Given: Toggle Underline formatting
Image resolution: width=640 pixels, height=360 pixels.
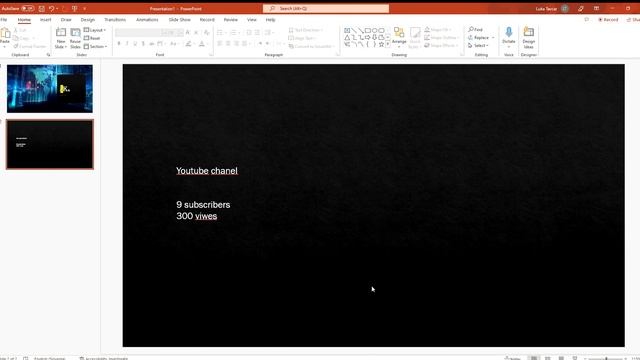Looking at the screenshot, I should (135, 44).
